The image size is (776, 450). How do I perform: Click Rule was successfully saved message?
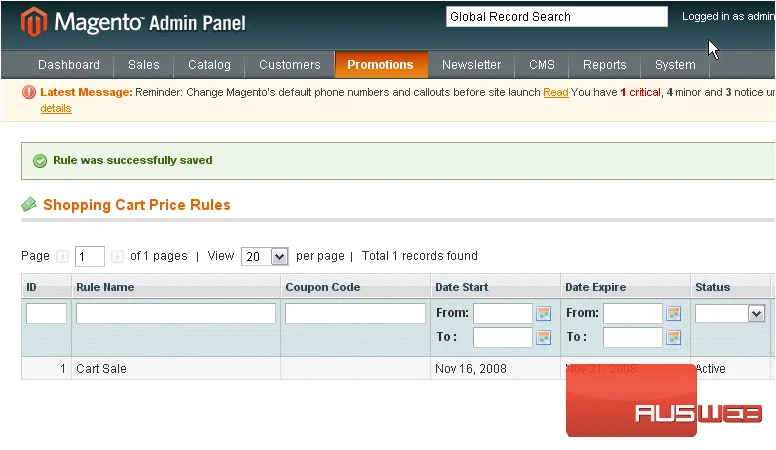[133, 160]
